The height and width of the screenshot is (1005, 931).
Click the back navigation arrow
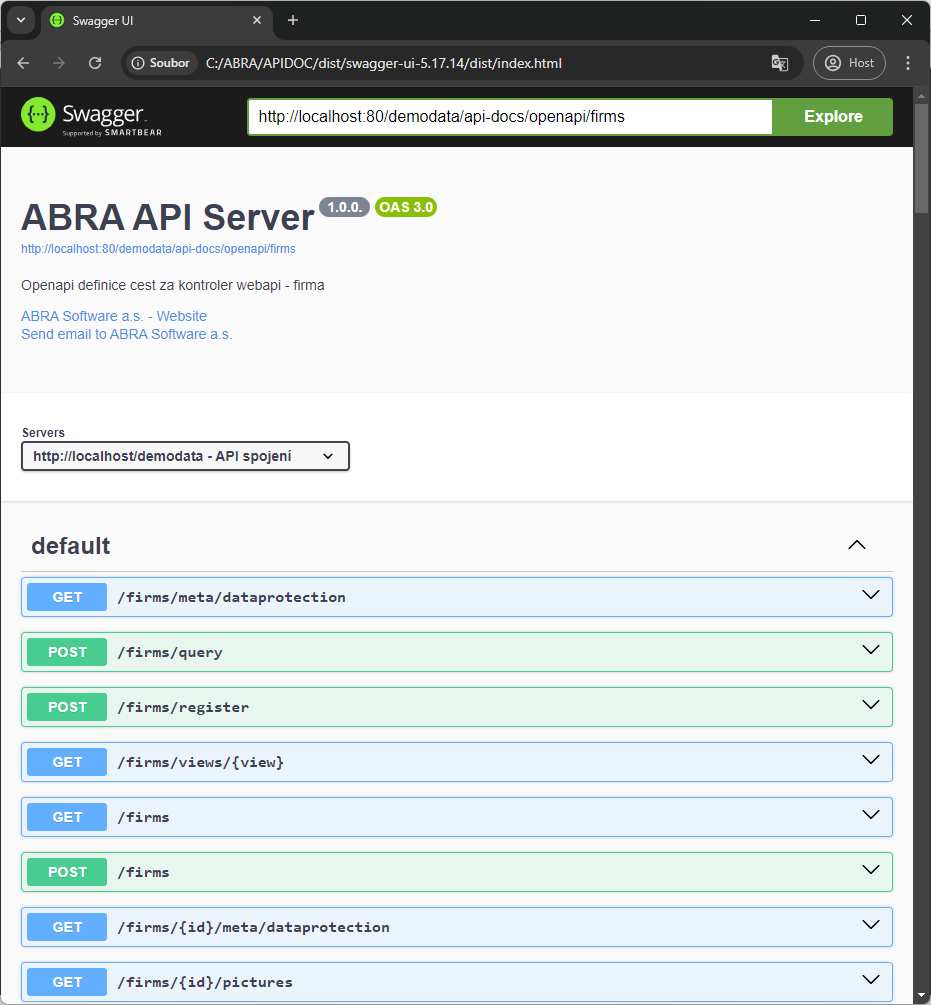click(23, 63)
